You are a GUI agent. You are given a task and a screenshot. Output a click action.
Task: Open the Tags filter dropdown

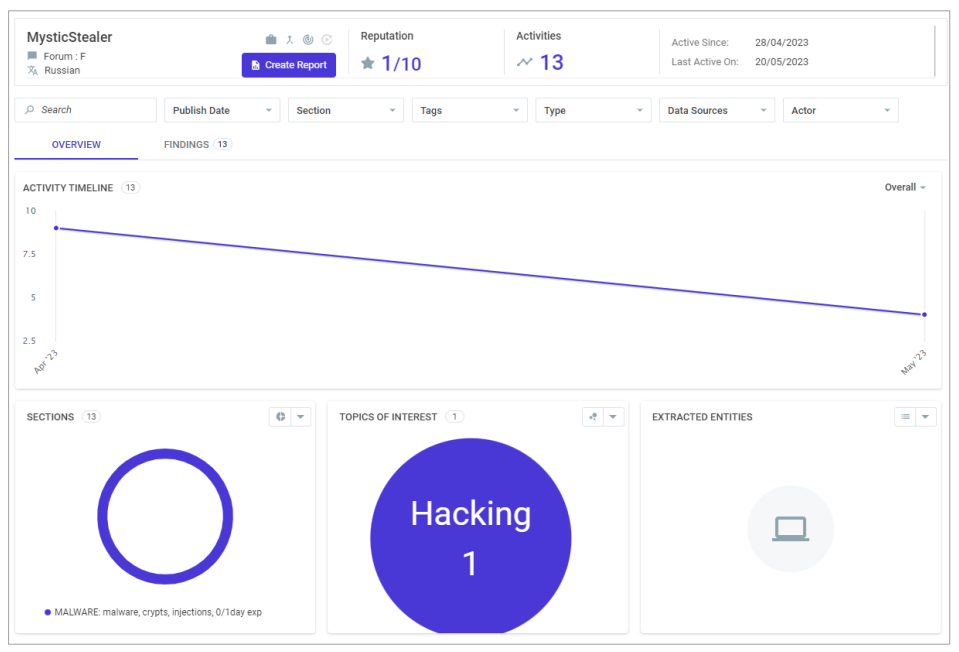click(x=470, y=110)
